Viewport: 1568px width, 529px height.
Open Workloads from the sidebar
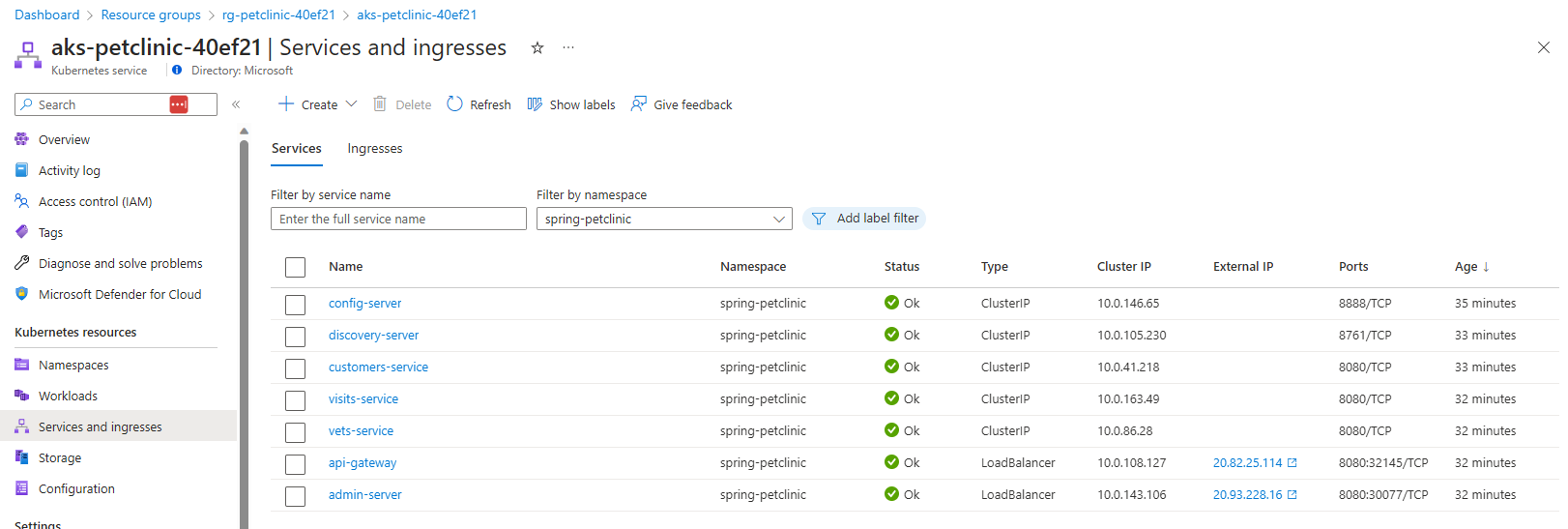click(x=68, y=396)
